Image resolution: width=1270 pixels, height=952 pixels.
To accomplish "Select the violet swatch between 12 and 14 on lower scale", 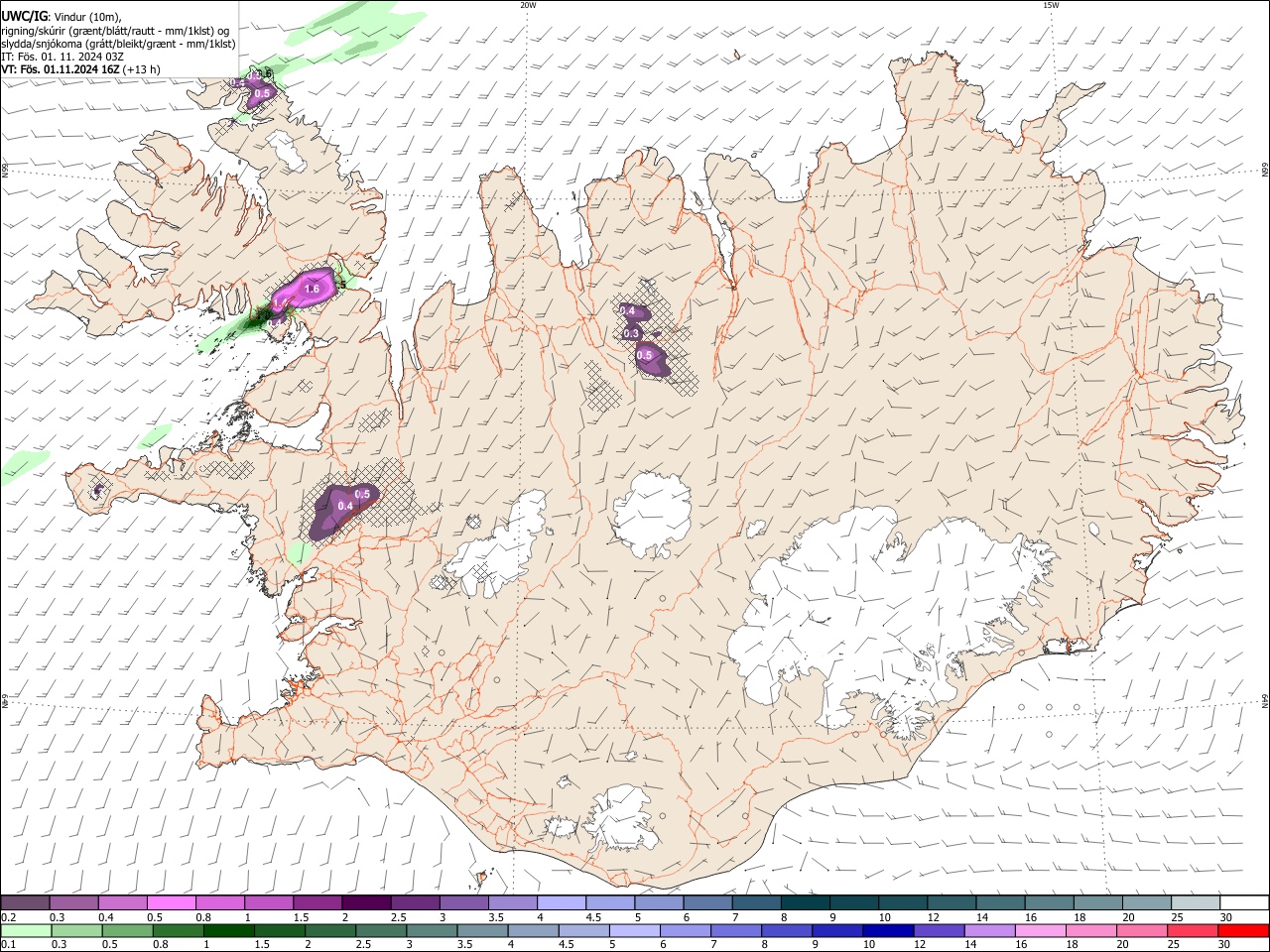I will pos(940,931).
